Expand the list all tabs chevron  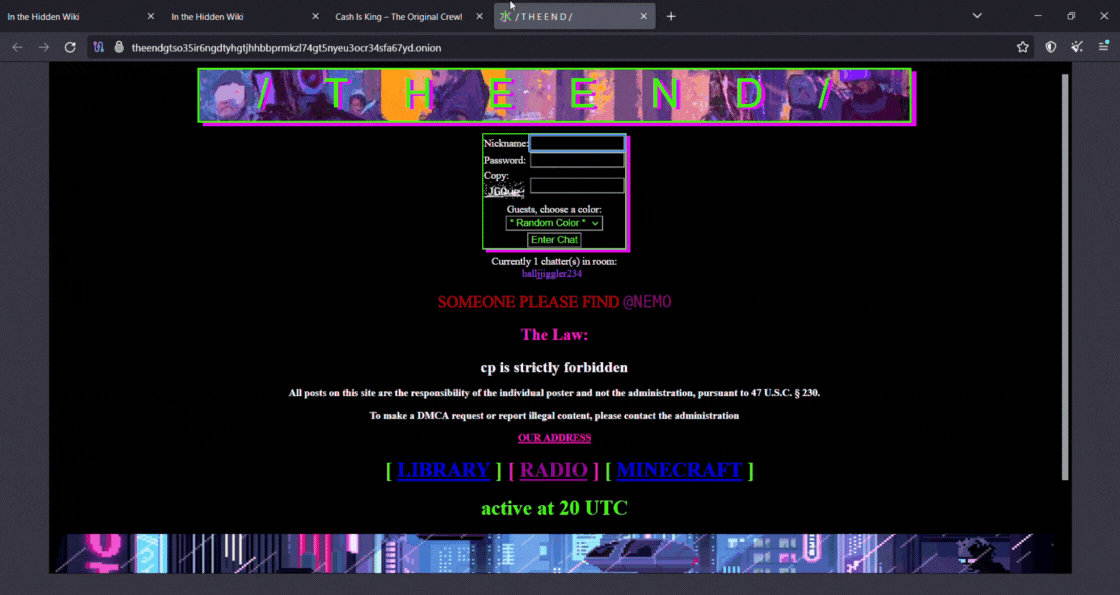(977, 16)
